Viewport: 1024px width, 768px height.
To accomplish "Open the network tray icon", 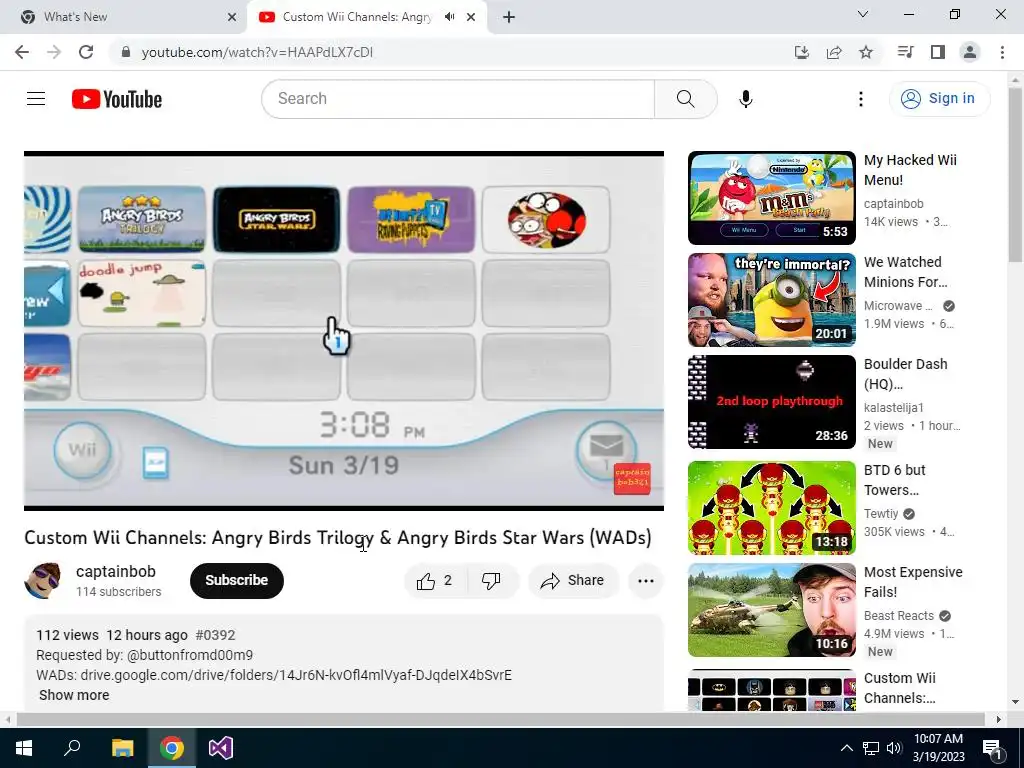I will point(871,748).
